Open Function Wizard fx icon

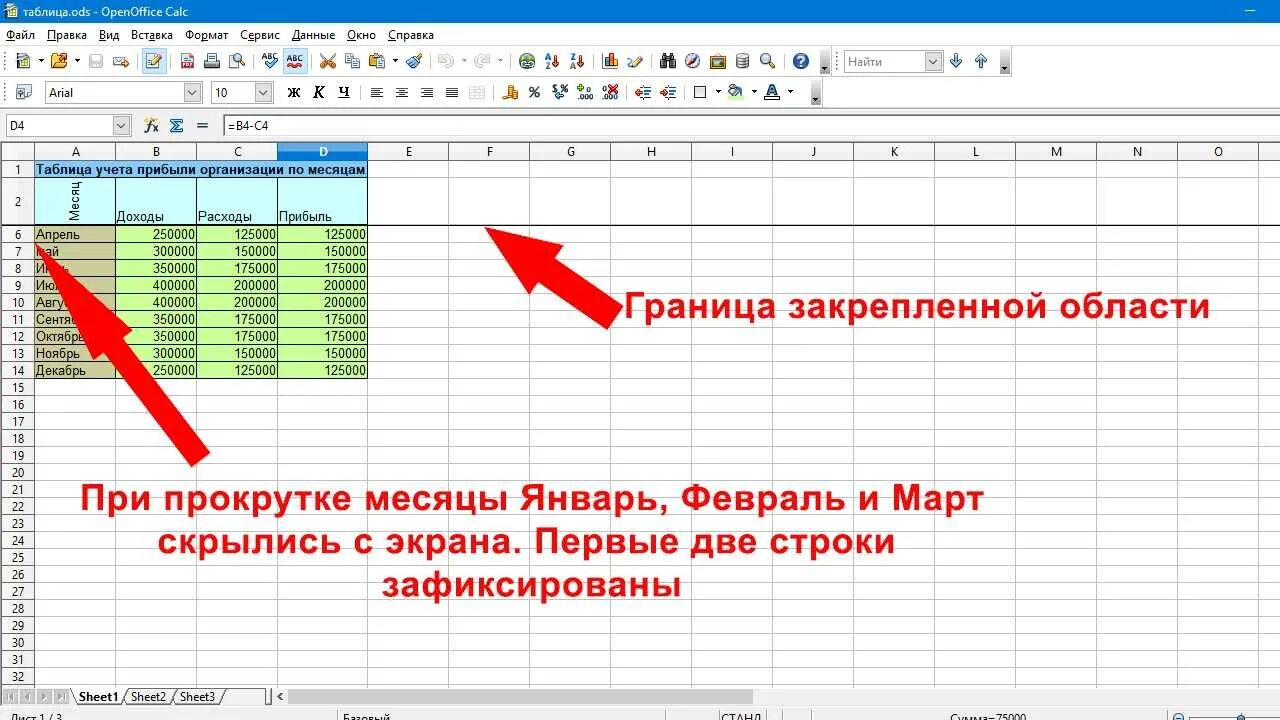click(152, 125)
